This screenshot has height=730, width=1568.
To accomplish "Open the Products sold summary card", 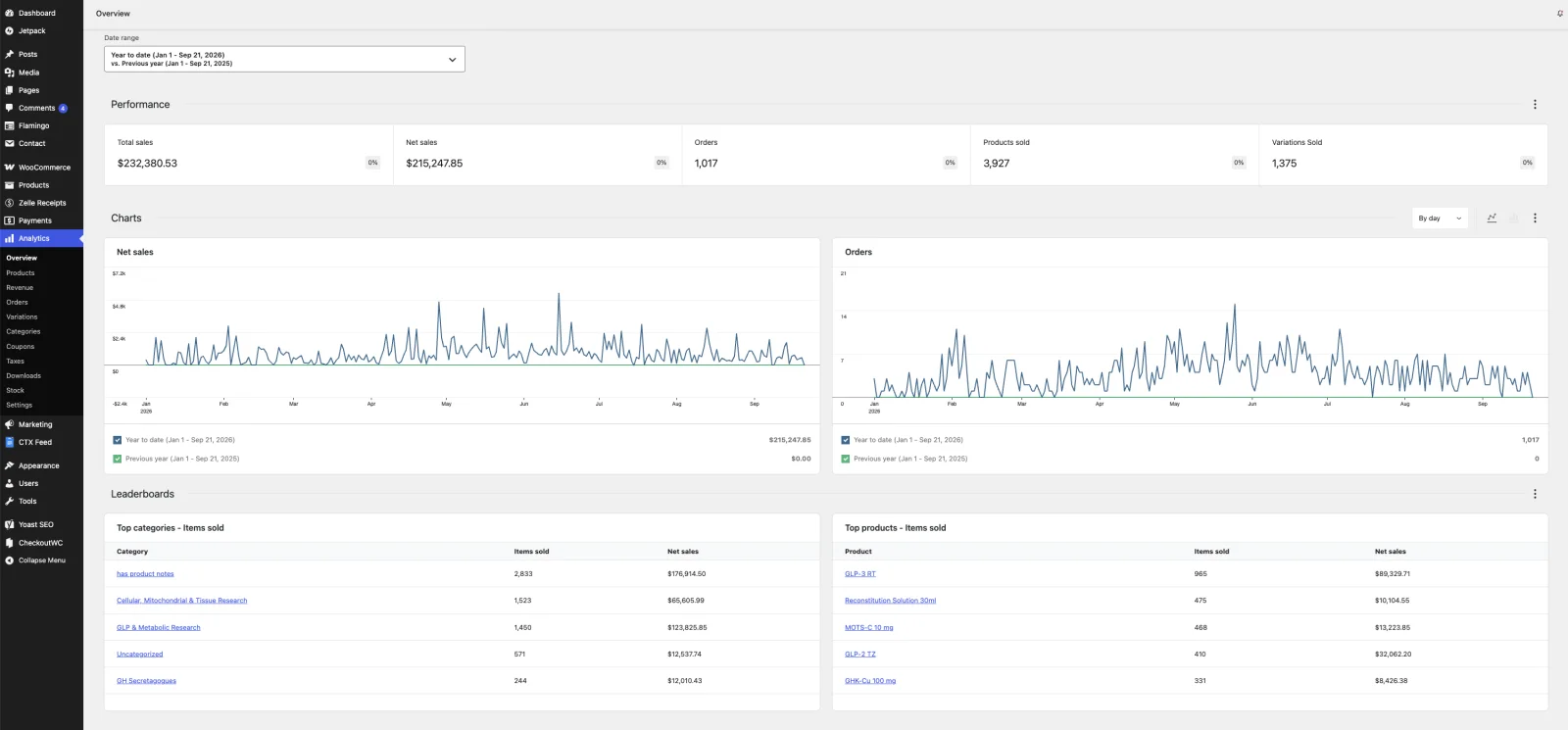I will (1114, 155).
